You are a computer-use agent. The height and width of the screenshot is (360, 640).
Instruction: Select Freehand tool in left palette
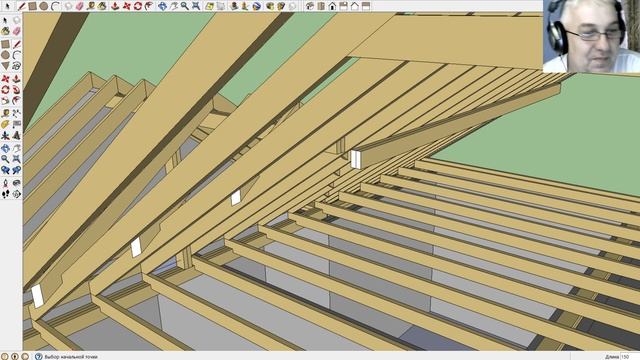pos(16,65)
